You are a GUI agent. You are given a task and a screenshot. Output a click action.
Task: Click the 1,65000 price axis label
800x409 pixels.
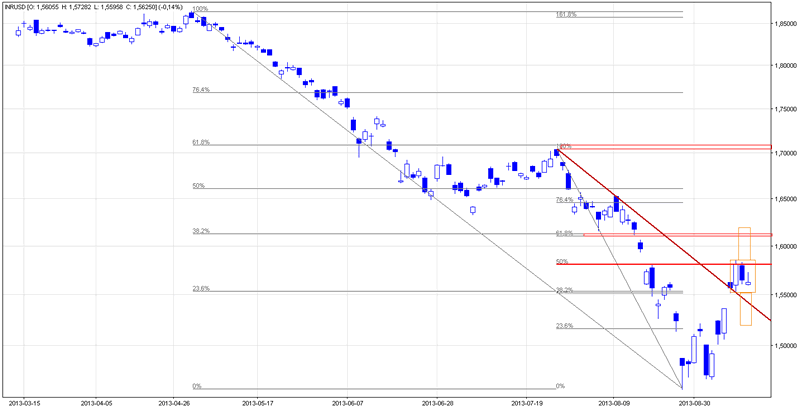pyautogui.click(x=785, y=198)
